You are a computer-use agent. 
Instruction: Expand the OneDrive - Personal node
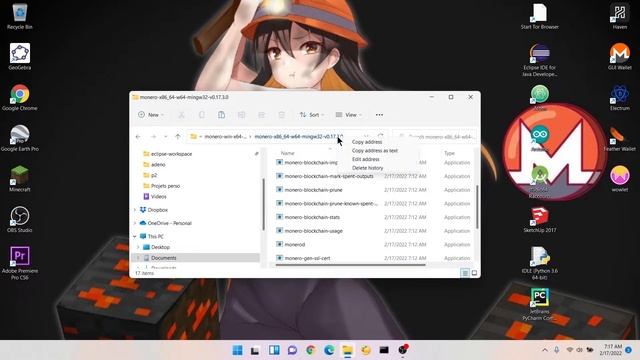click(135, 223)
